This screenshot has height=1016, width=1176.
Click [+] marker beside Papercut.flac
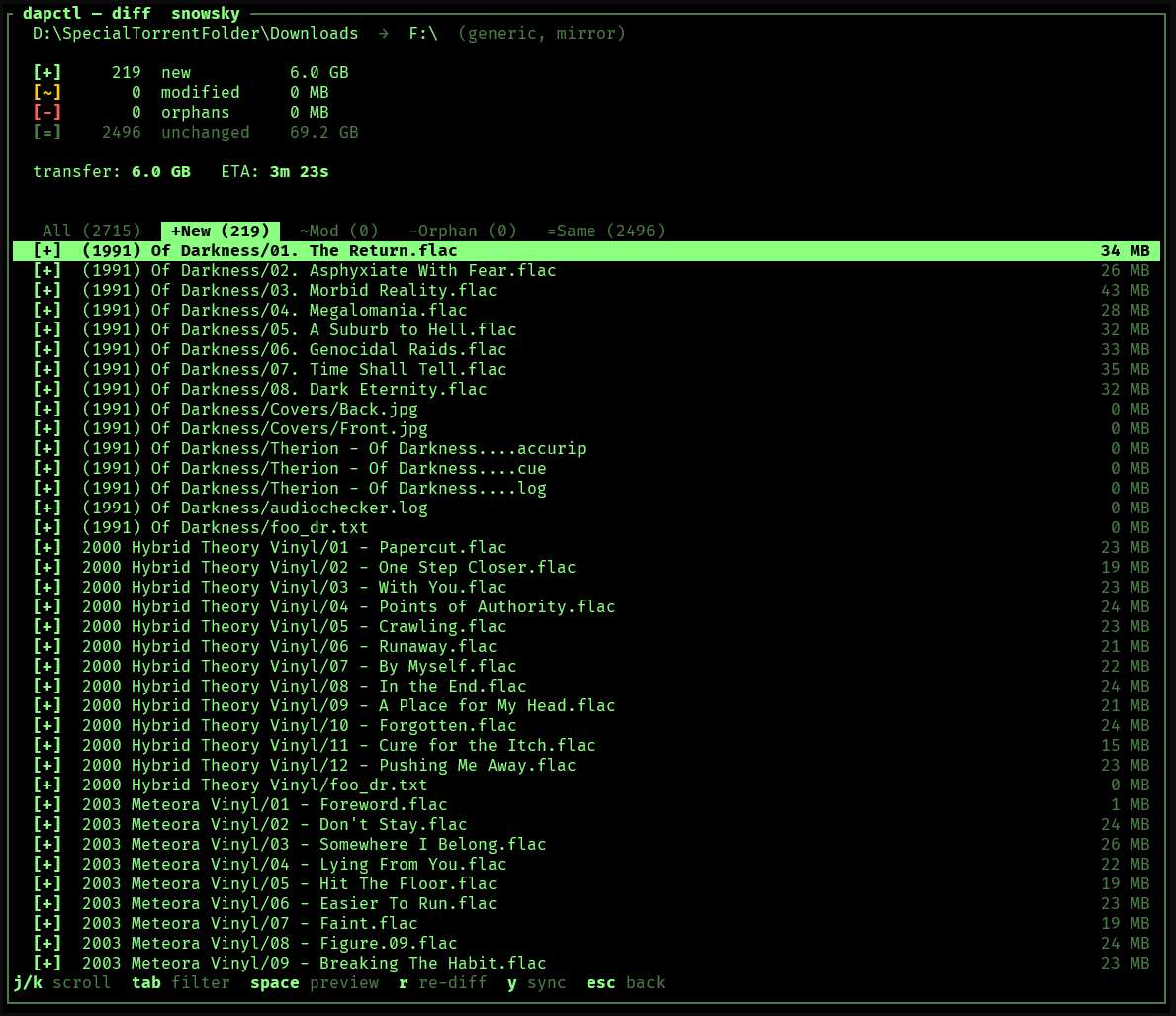[x=47, y=548]
